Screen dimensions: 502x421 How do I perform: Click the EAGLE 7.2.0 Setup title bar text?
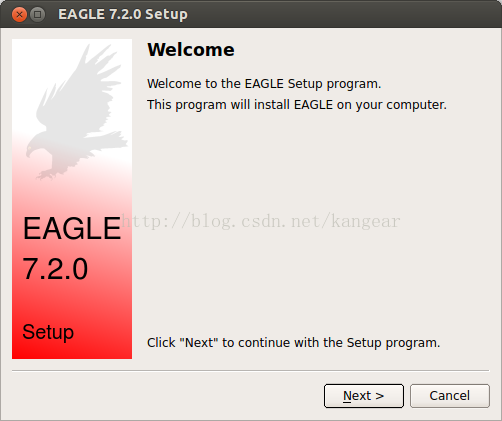[x=123, y=14]
